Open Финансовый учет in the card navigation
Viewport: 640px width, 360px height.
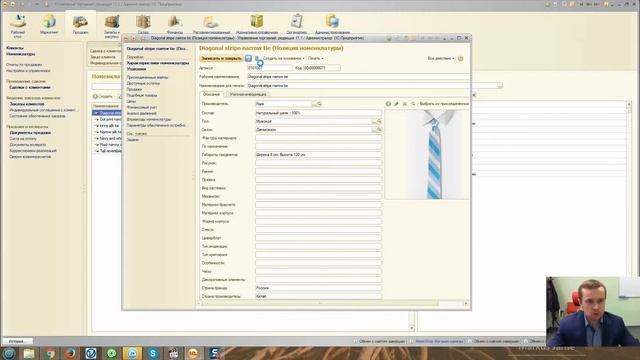(x=142, y=107)
